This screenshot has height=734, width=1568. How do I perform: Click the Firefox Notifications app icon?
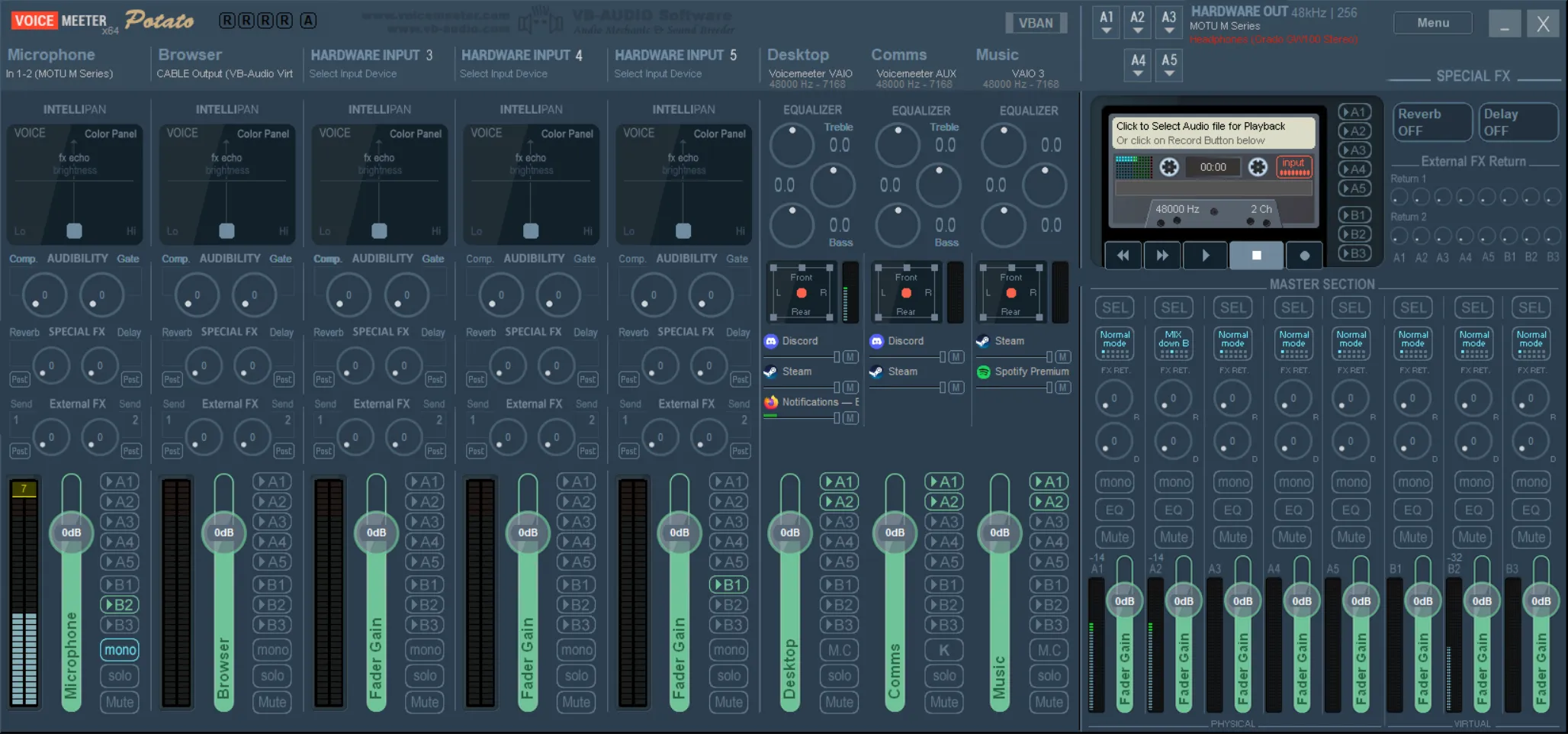pyautogui.click(x=771, y=402)
